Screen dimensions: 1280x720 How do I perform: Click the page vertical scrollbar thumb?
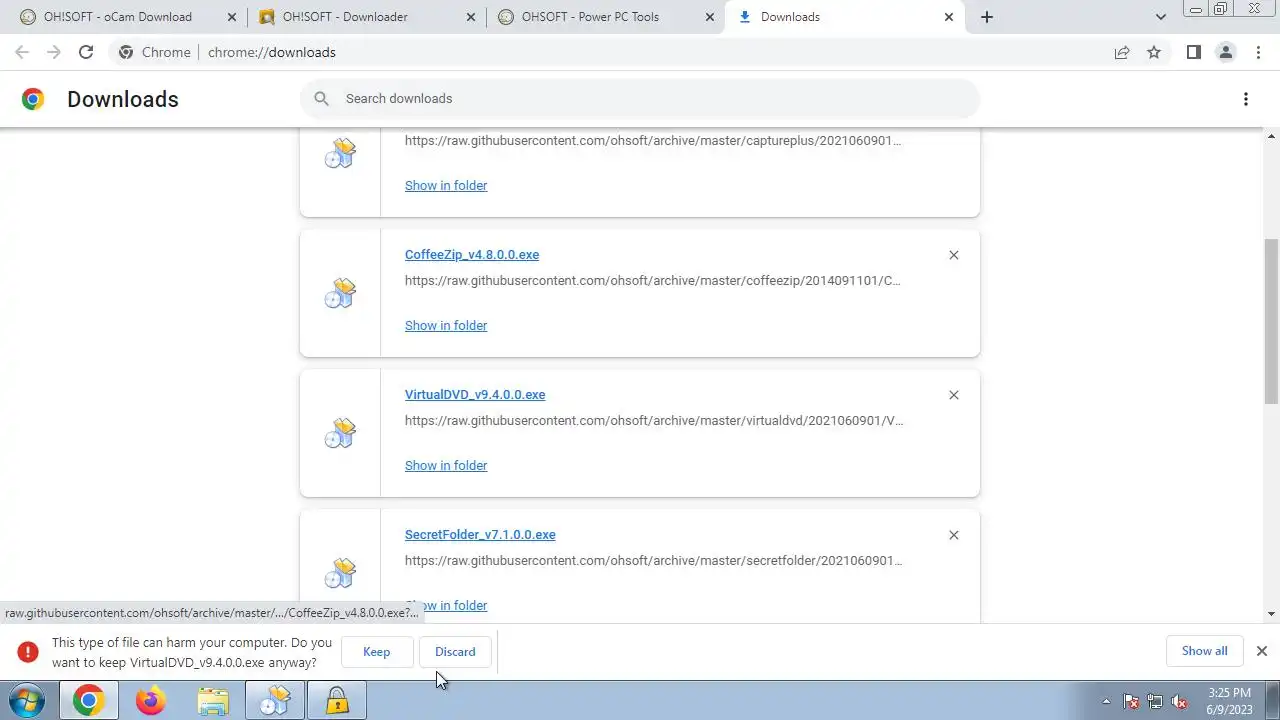click(x=1272, y=320)
